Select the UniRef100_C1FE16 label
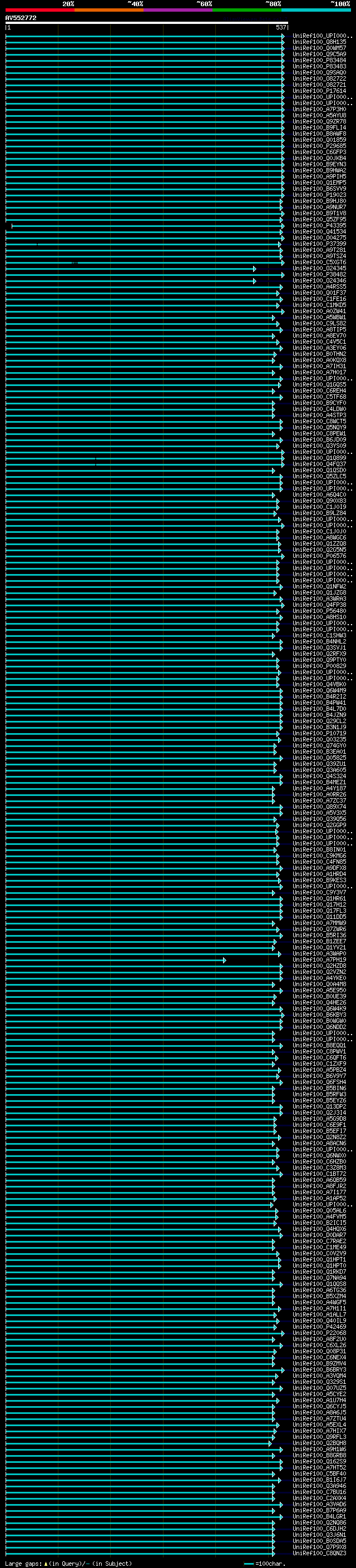The image size is (356, 1568). pos(319,299)
